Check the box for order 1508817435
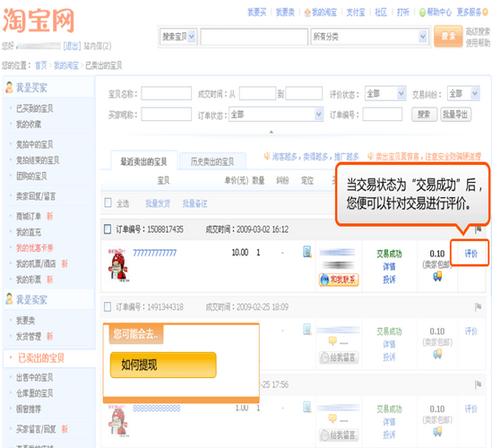This screenshot has height=448, width=500. coord(107,229)
